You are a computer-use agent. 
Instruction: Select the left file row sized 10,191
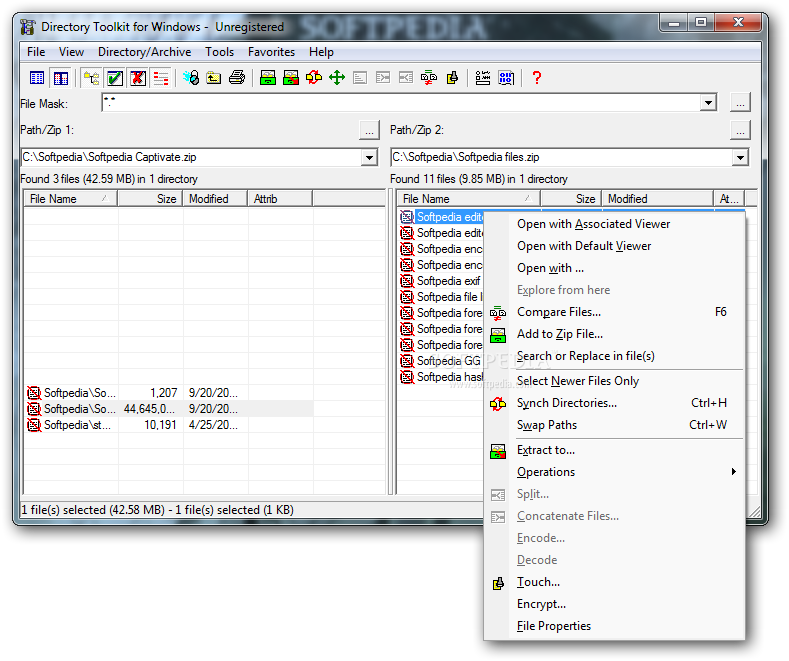click(x=169, y=426)
